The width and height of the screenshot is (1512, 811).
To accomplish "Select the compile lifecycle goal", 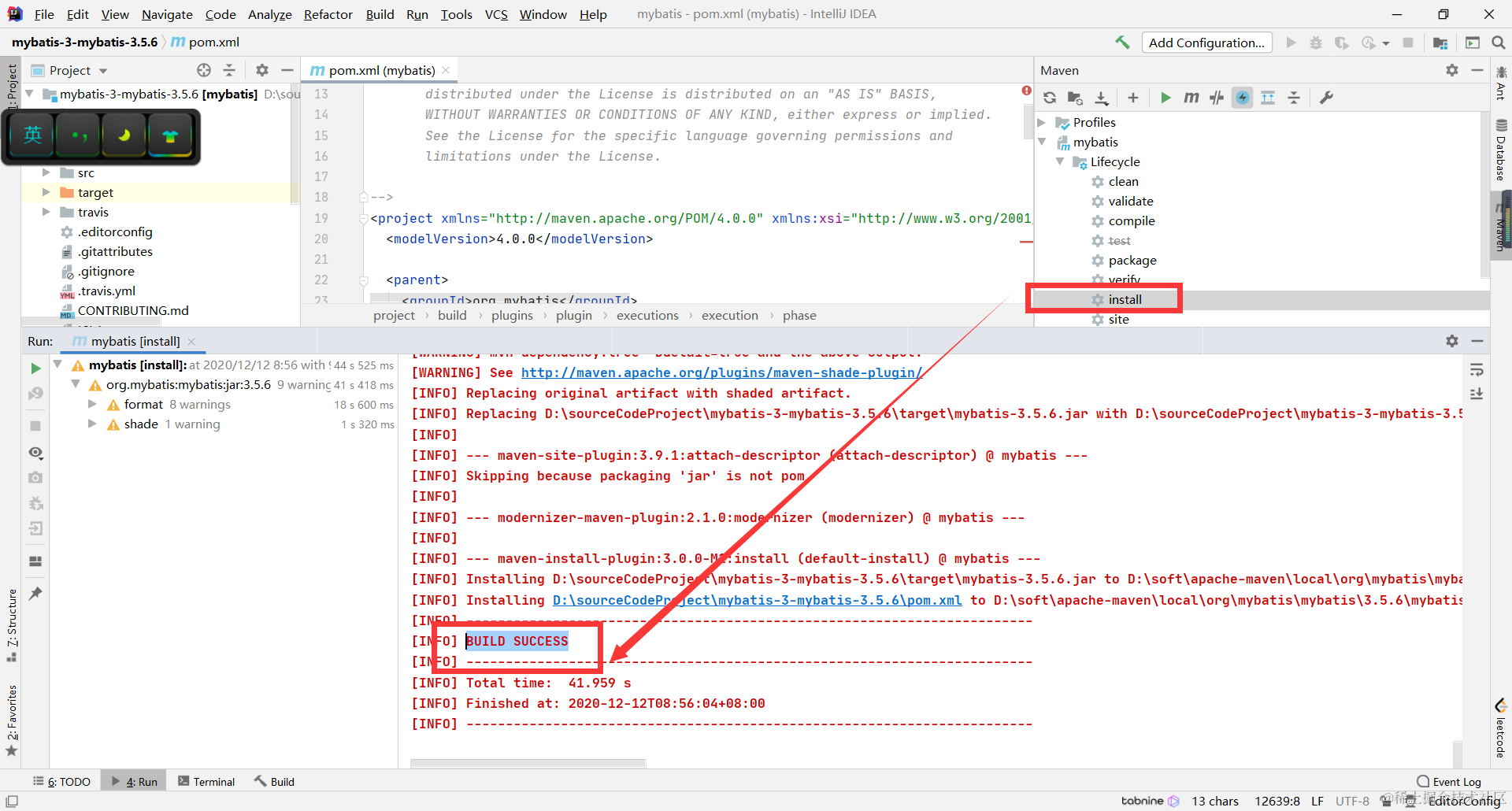I will click(1132, 220).
